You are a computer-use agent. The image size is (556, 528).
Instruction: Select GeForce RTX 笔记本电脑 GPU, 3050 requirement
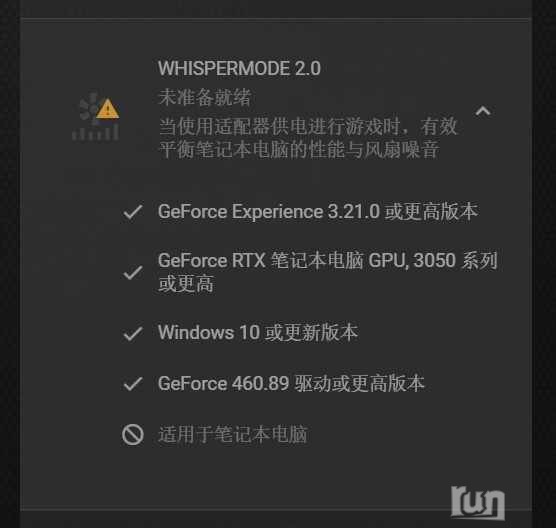[328, 272]
